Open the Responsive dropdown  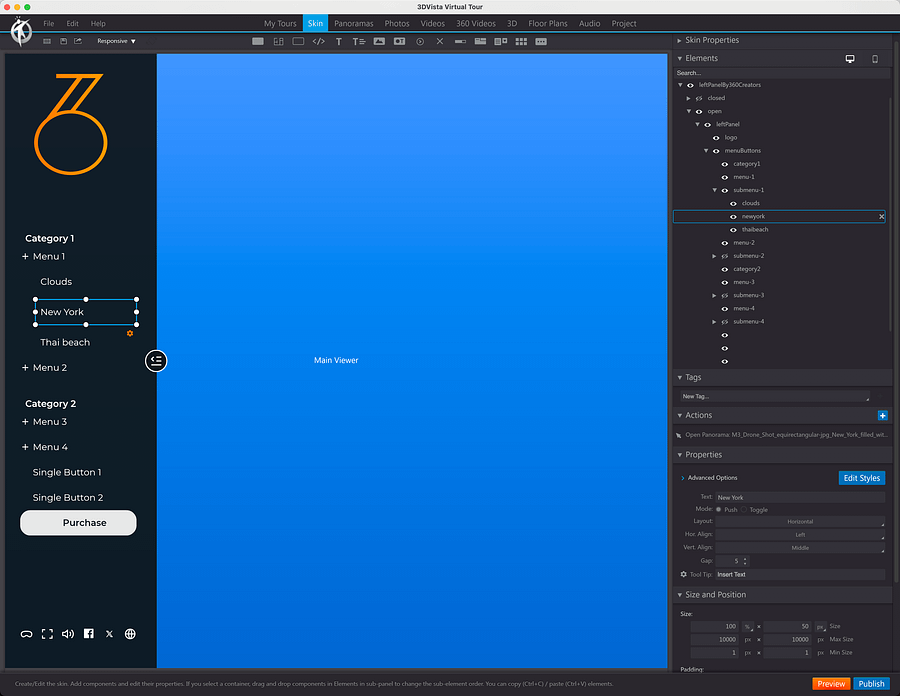(x=116, y=41)
